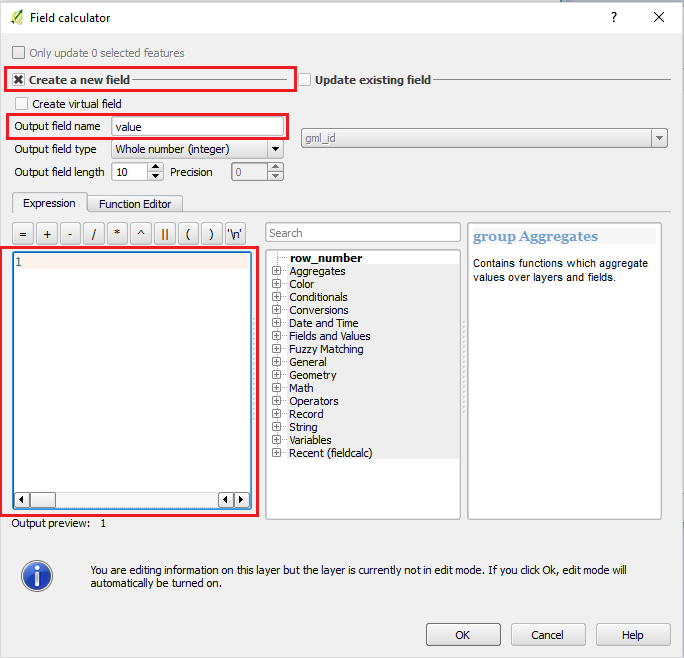Uncheck Create a new field
Image resolution: width=684 pixels, height=658 pixels.
[x=19, y=80]
